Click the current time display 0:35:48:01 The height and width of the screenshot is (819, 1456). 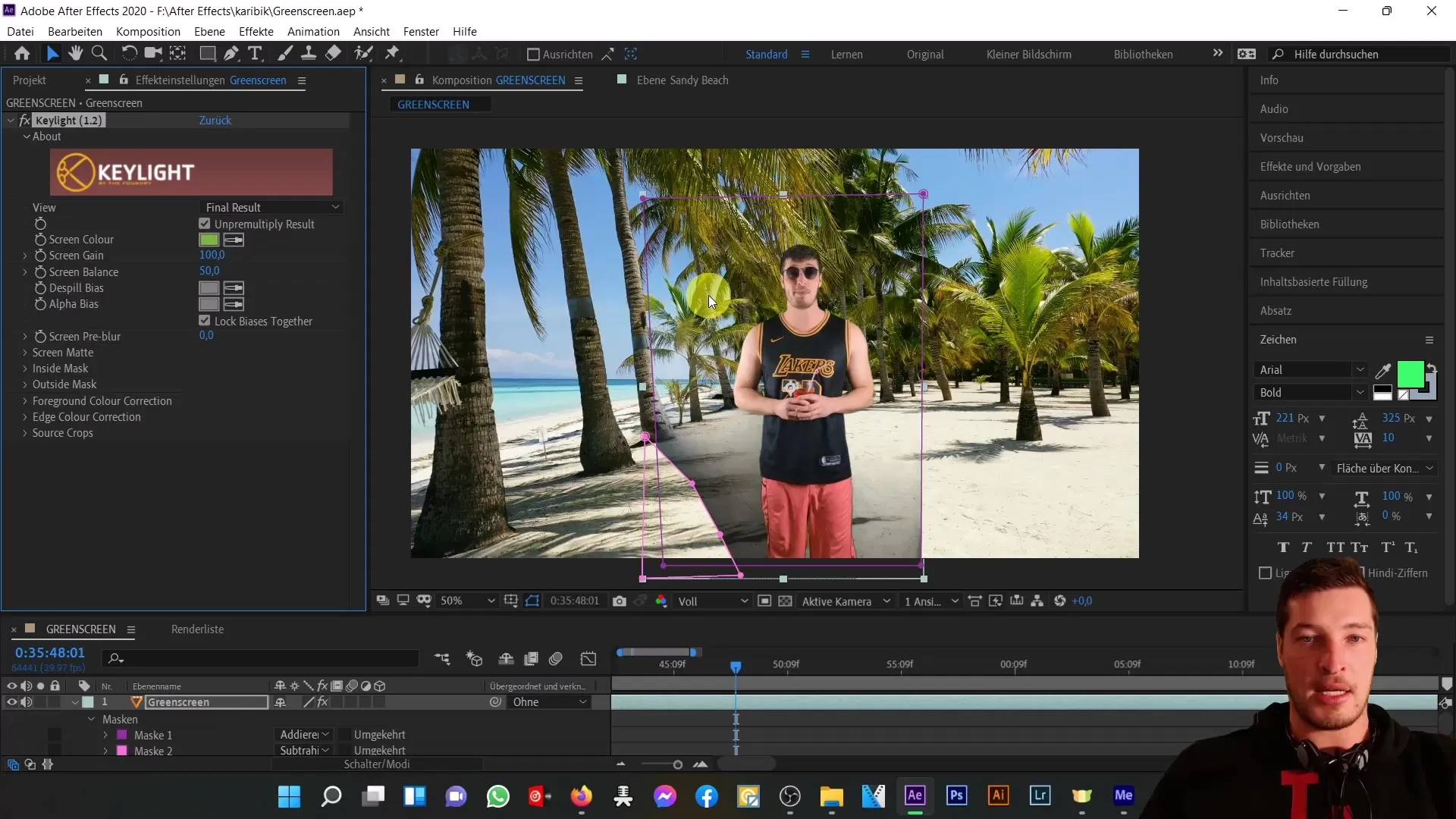[49, 652]
